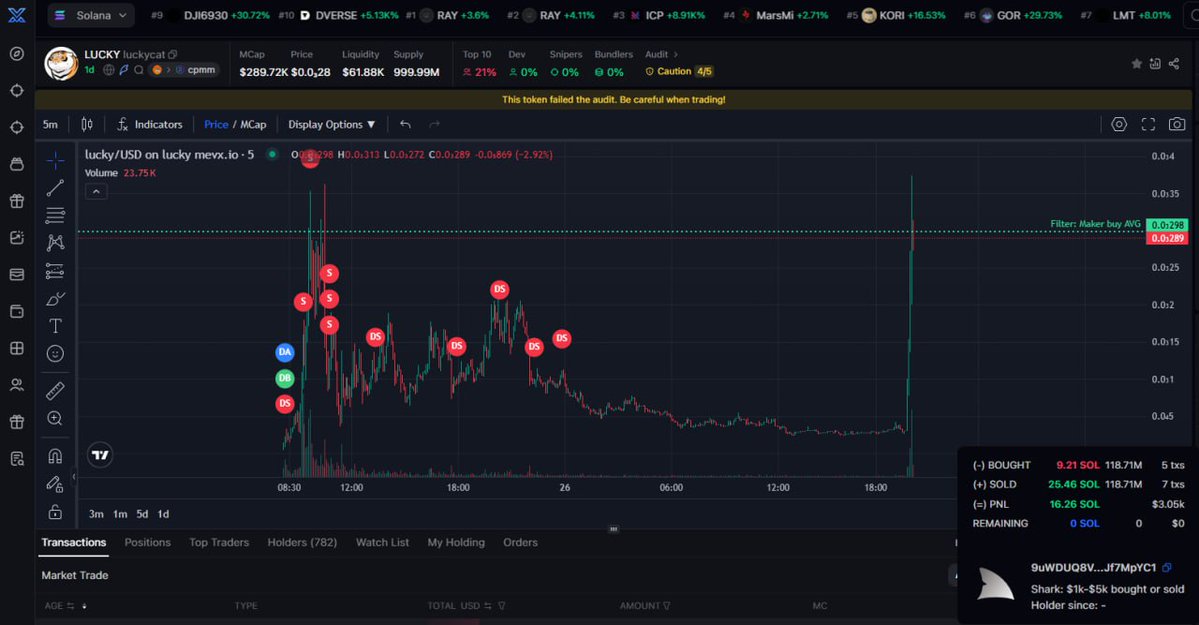Select the Fibonacci retracement tool

(55, 215)
